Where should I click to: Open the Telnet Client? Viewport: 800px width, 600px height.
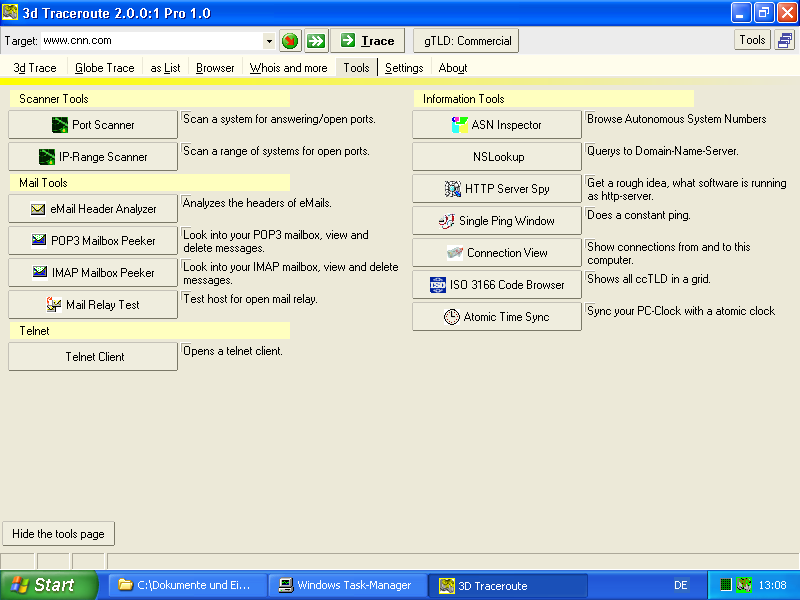[x=93, y=357]
